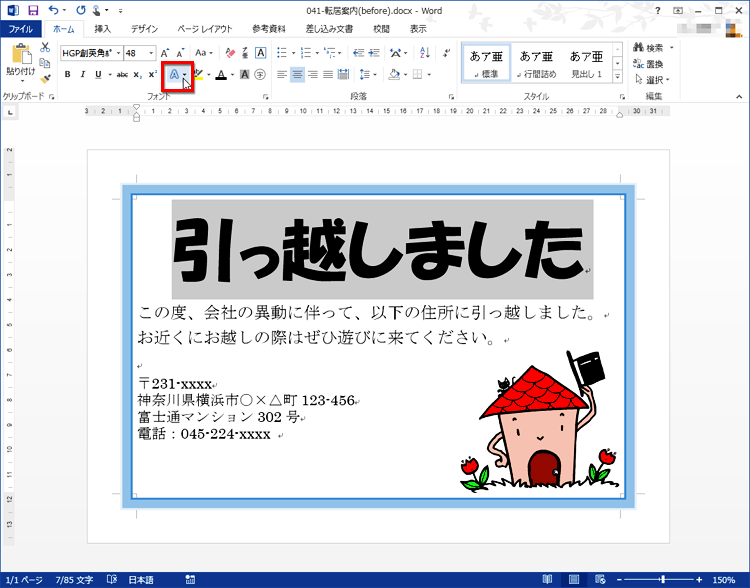
Task: Click the Undo arrow in quick access toolbar
Action: (53, 10)
